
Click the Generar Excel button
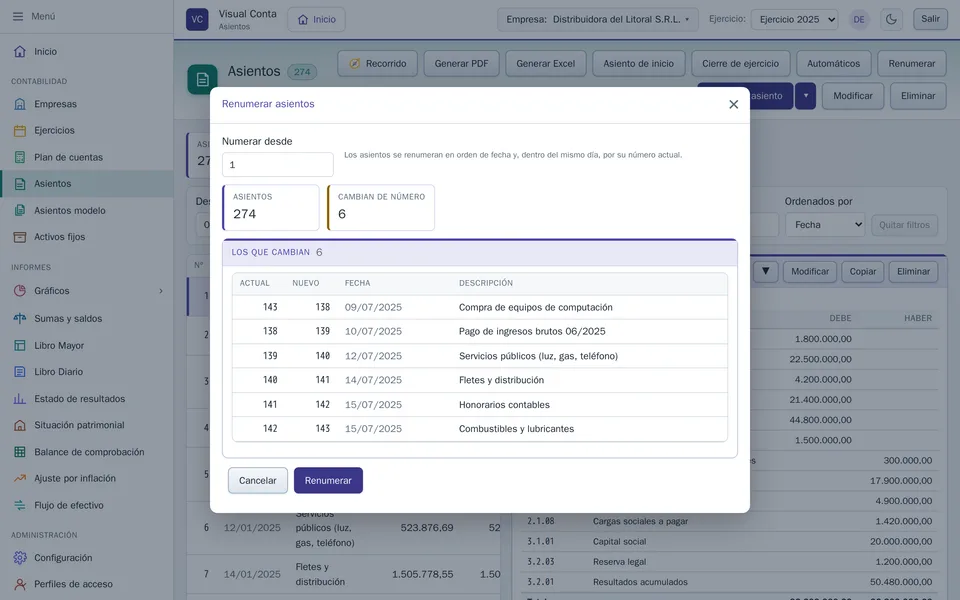point(546,64)
